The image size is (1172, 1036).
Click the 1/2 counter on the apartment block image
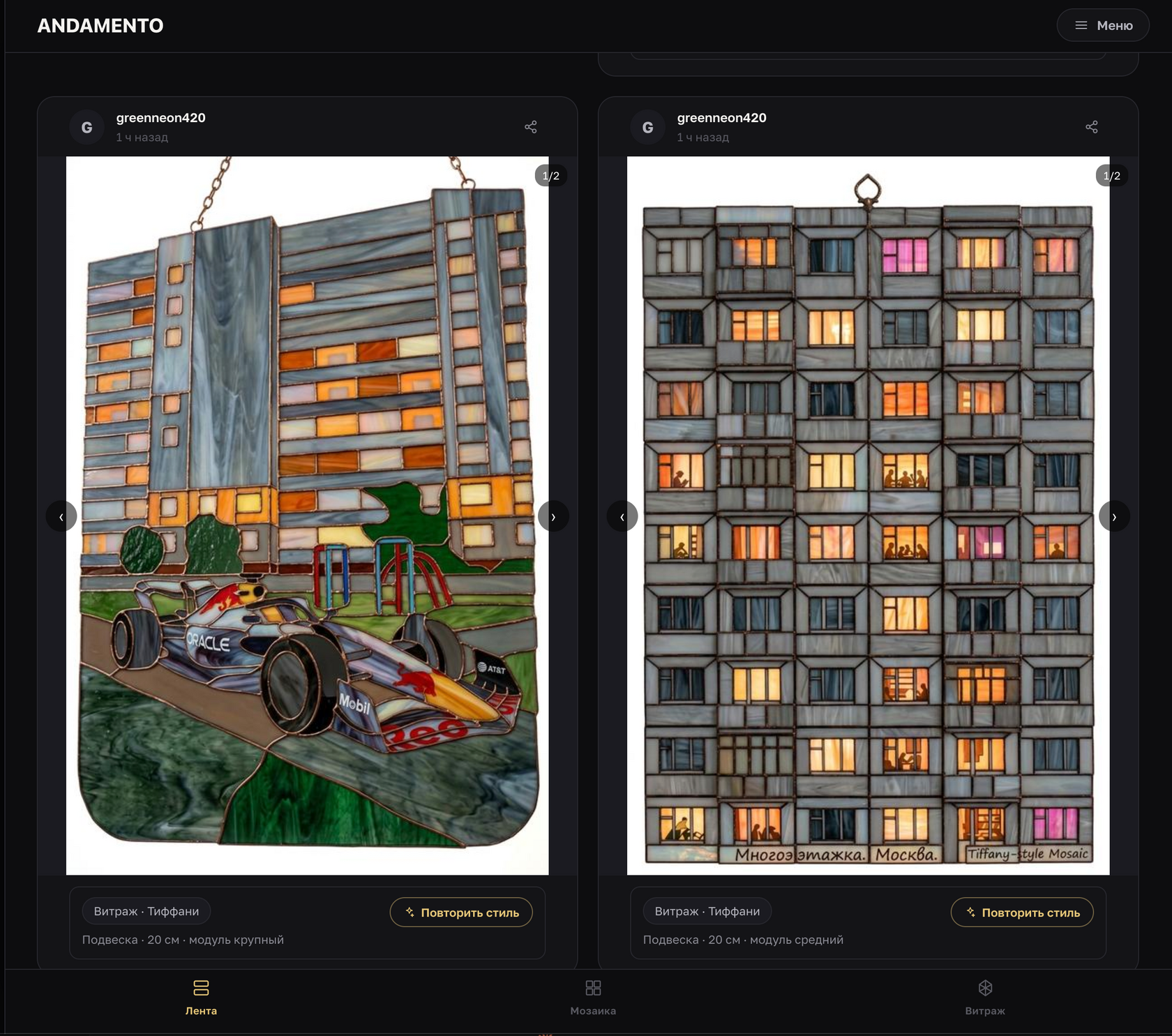click(1112, 176)
